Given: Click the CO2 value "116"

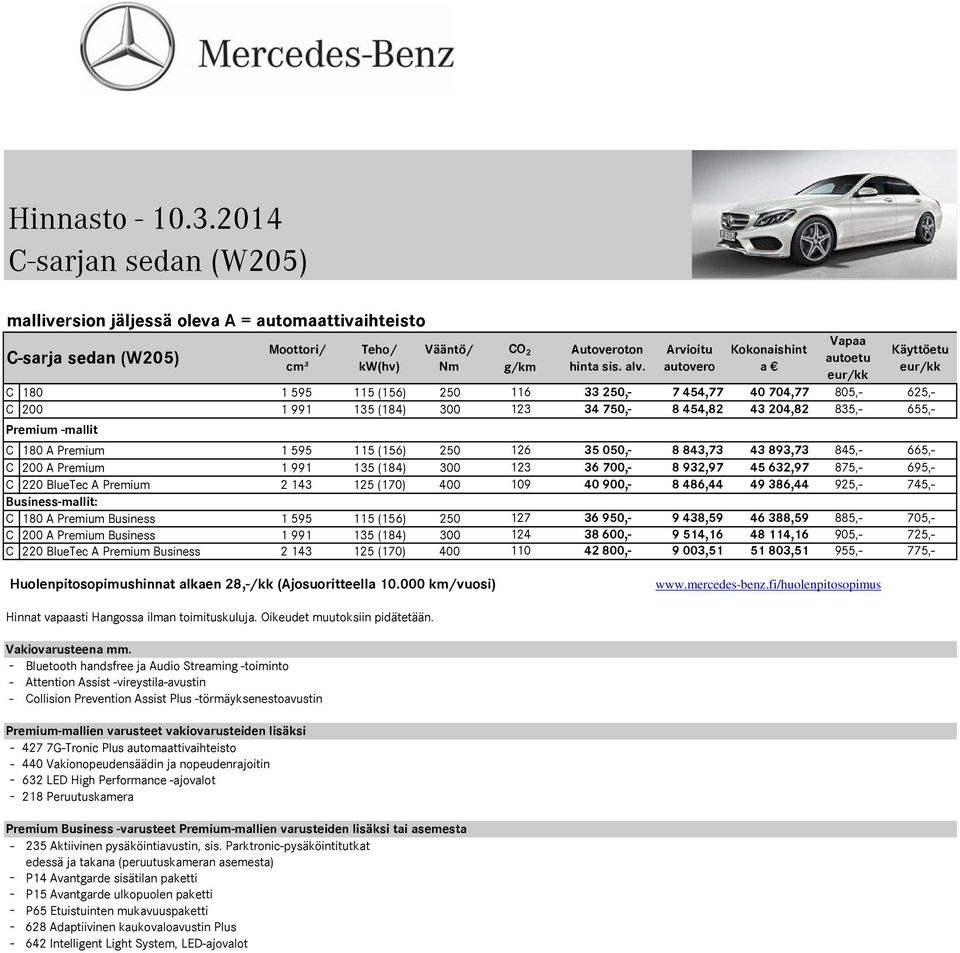Looking at the screenshot, I should pos(521,392).
